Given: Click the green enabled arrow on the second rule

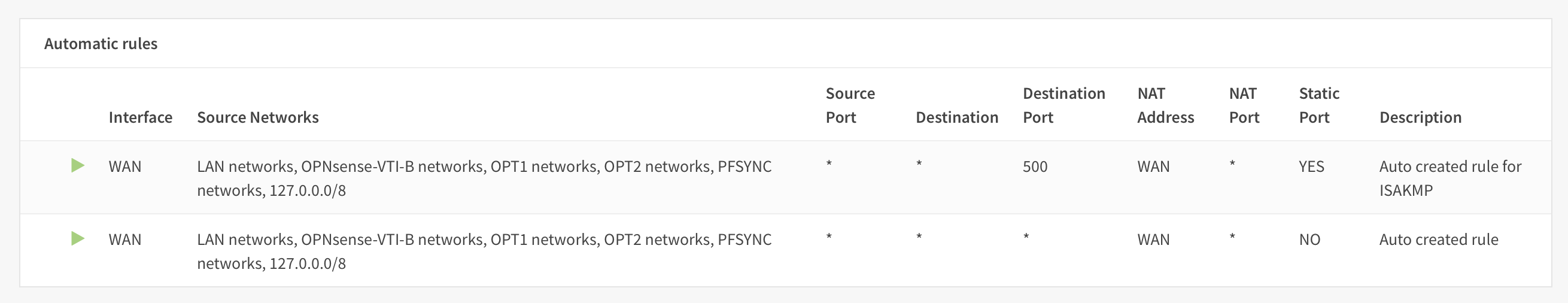Looking at the screenshot, I should coord(77,238).
